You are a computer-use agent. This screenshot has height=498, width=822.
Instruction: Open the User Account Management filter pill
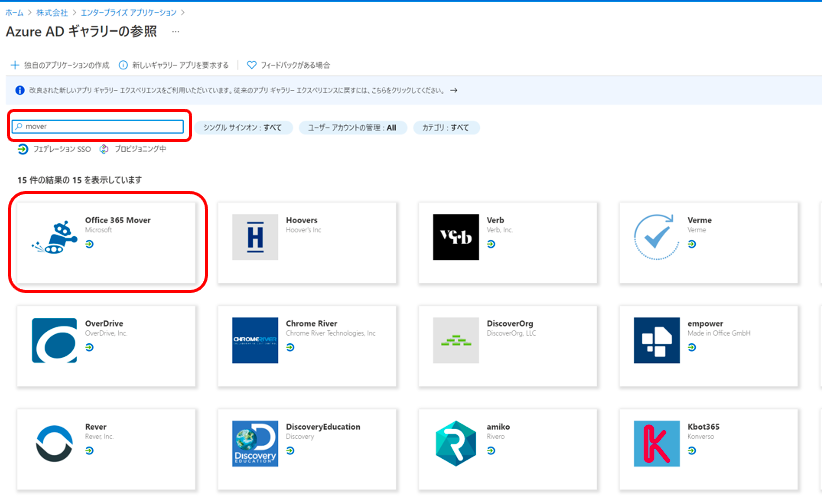click(353, 127)
